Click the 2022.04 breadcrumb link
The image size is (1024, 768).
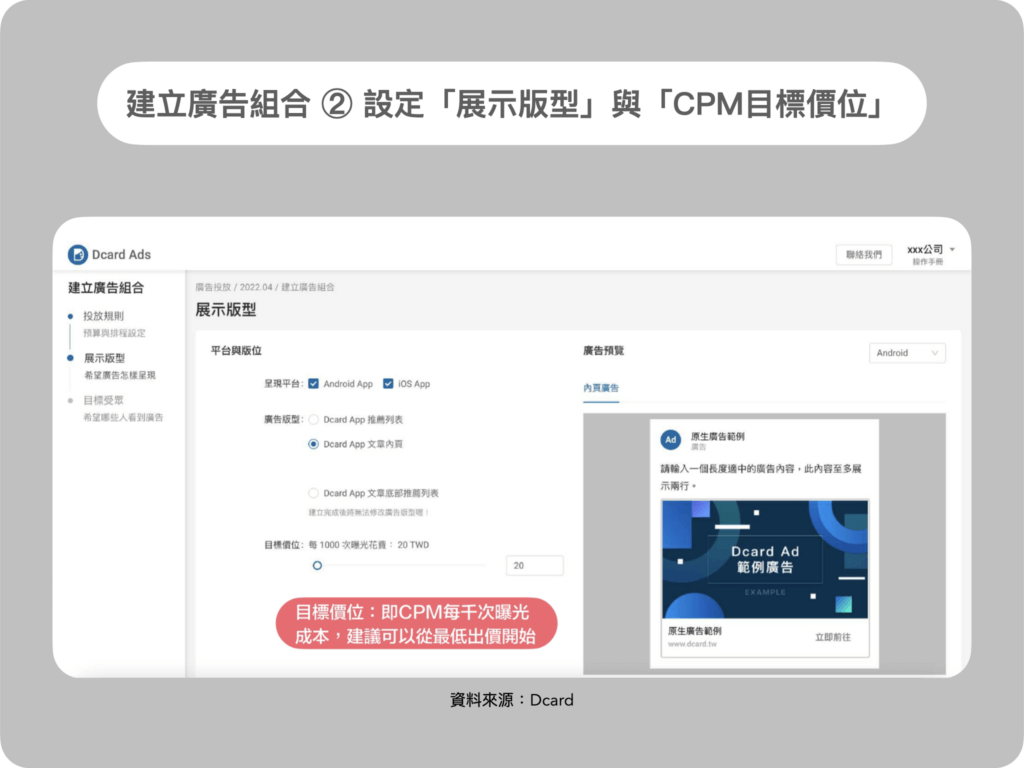click(255, 287)
